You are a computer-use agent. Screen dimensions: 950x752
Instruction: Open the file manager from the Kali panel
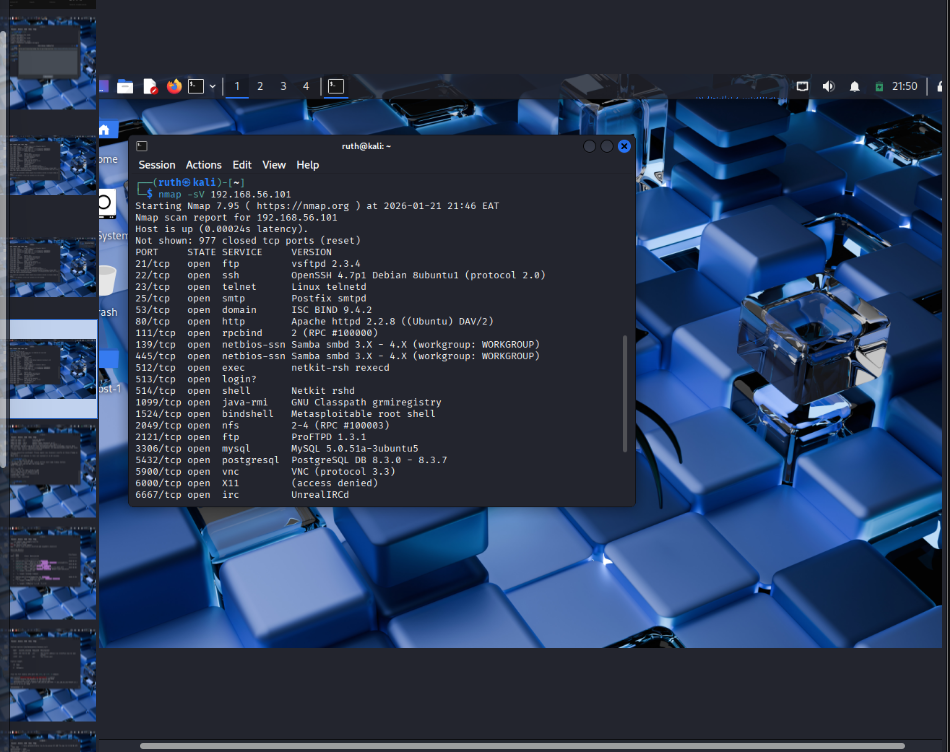(125, 87)
